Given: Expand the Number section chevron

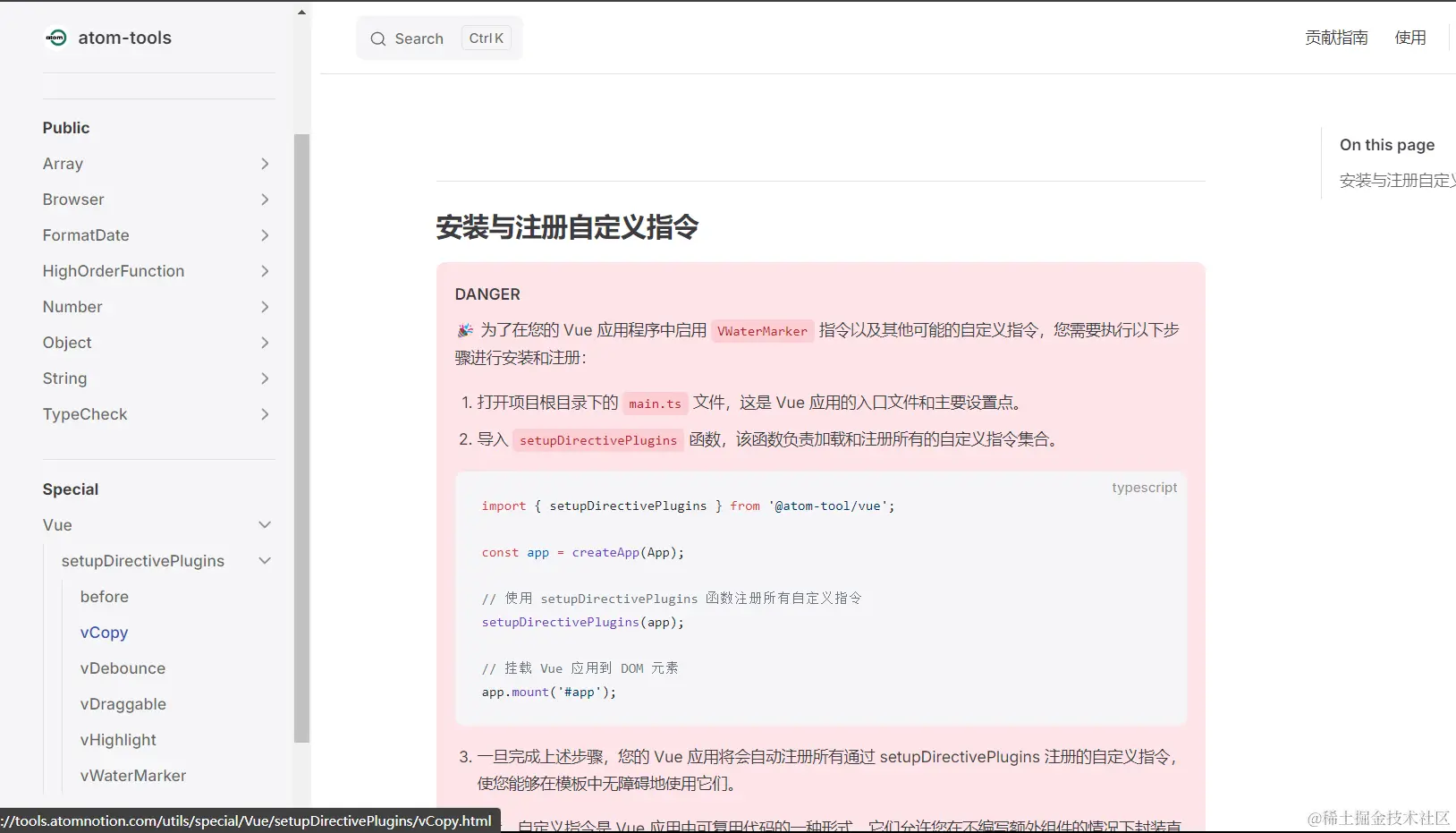Looking at the screenshot, I should pos(265,307).
